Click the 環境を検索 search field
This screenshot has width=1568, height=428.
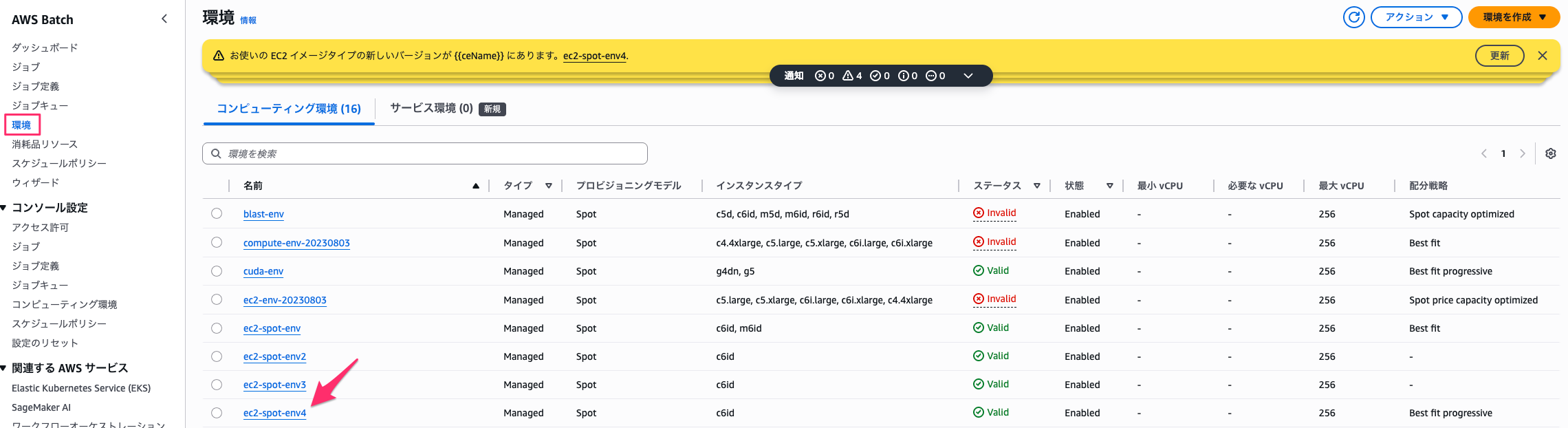(x=425, y=153)
